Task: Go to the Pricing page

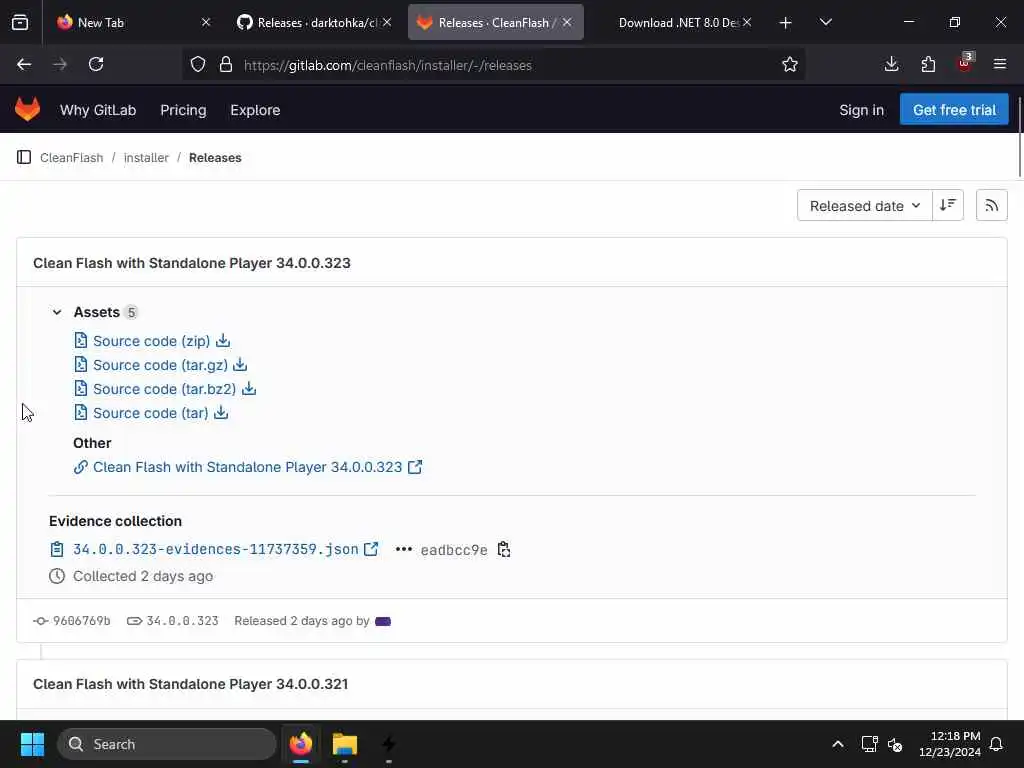Action: (183, 110)
